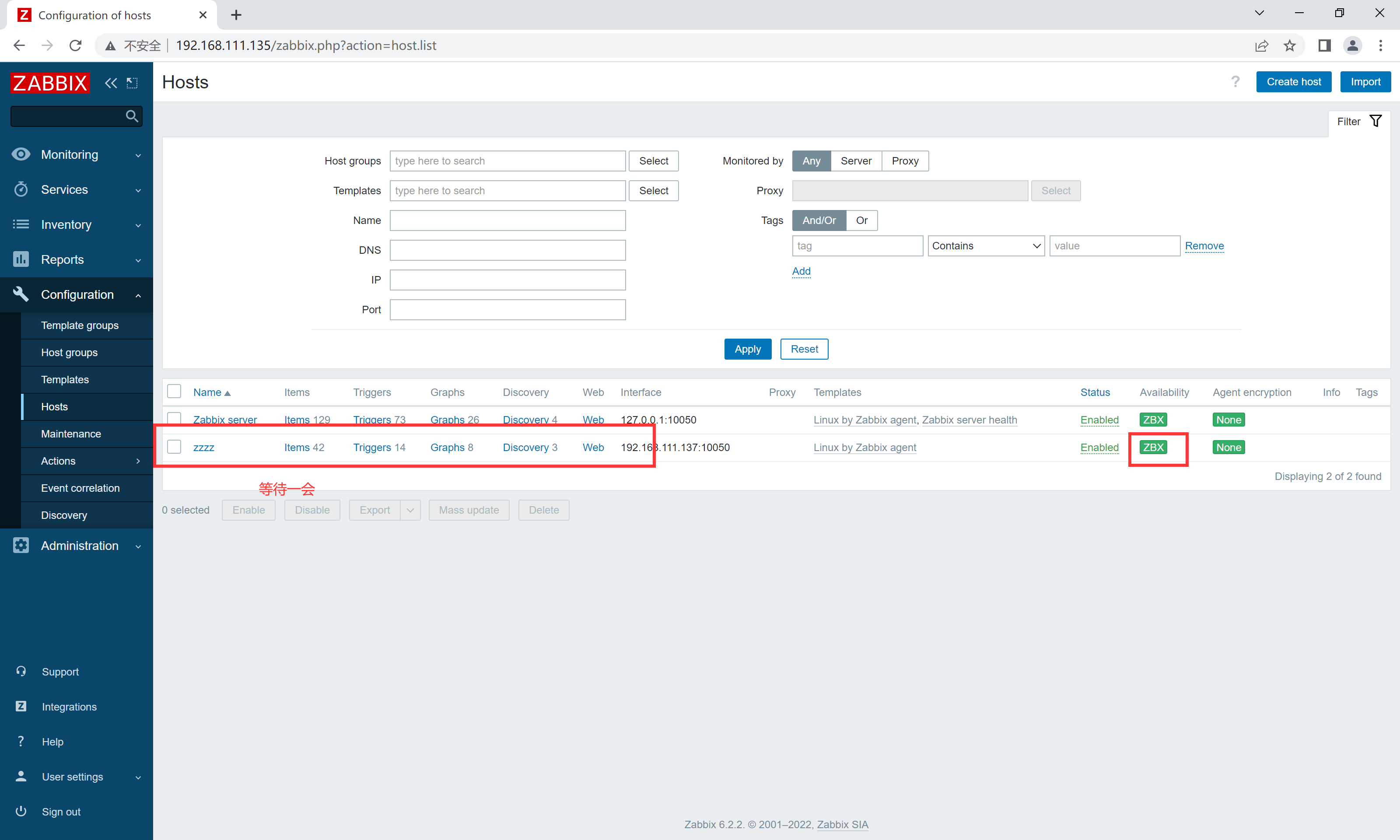Click the Sign out power icon
Screen dimensions: 1400x840
coord(21,811)
